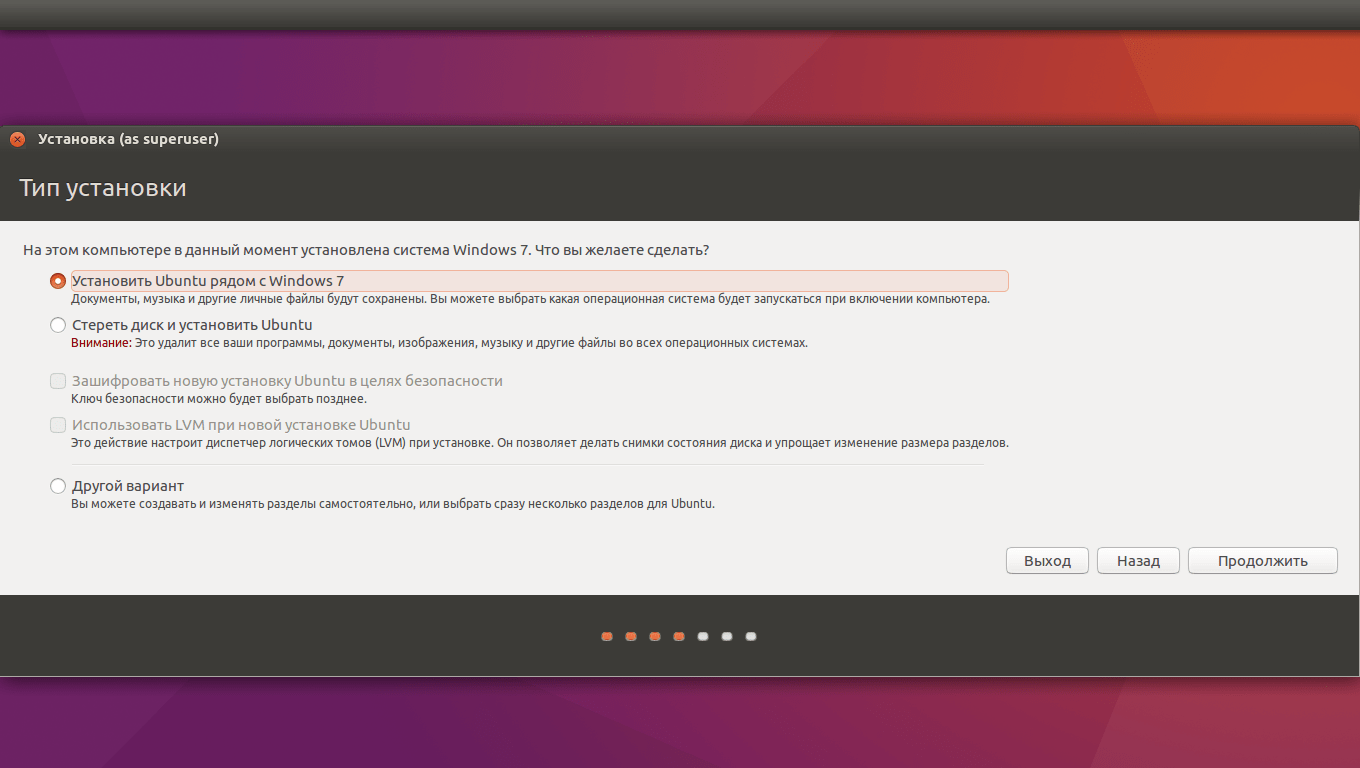Image resolution: width=1360 pixels, height=768 pixels.
Task: Go back with the "Назад" button
Action: pos(1138,561)
